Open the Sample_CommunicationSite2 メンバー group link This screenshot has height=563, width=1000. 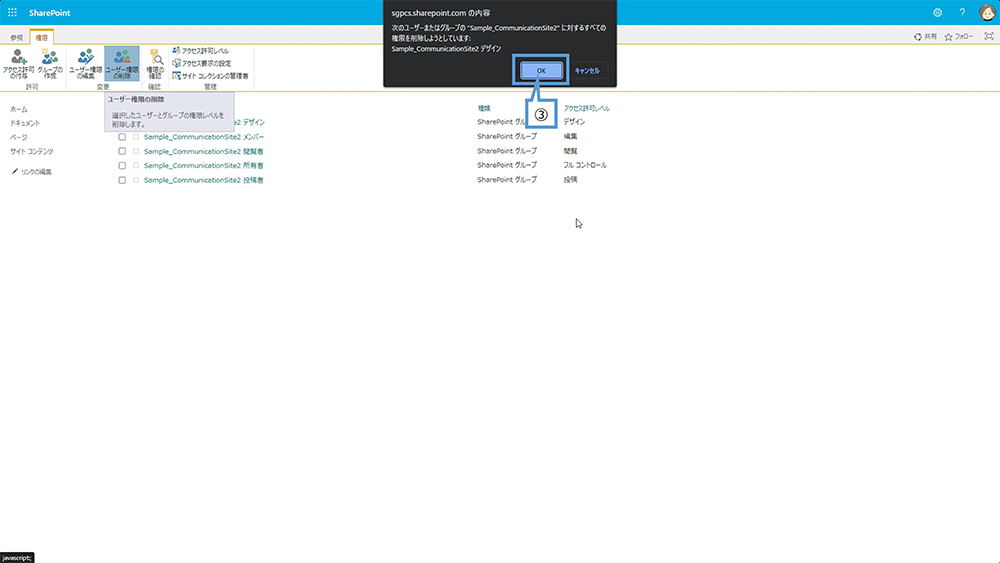click(203, 136)
